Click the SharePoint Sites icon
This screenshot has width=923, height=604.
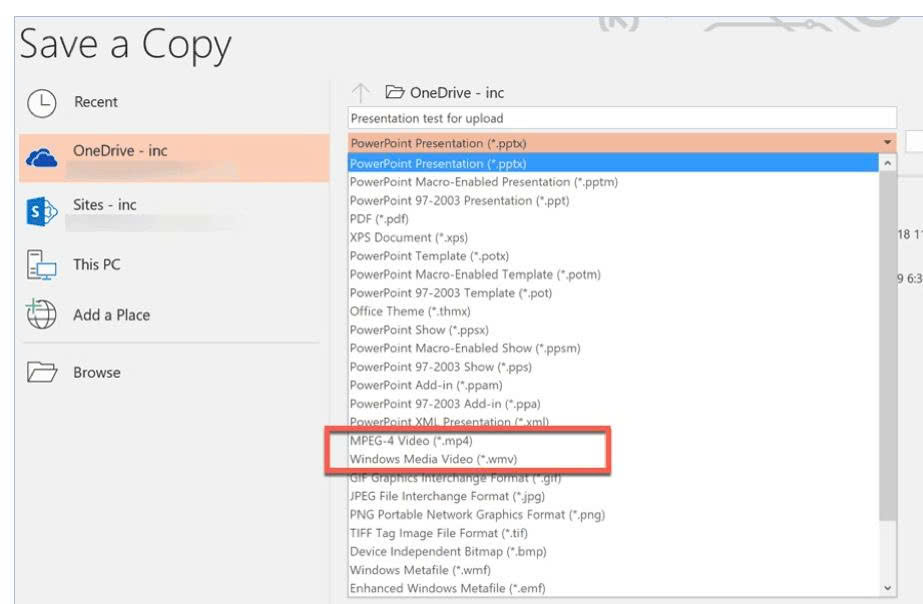(41, 211)
